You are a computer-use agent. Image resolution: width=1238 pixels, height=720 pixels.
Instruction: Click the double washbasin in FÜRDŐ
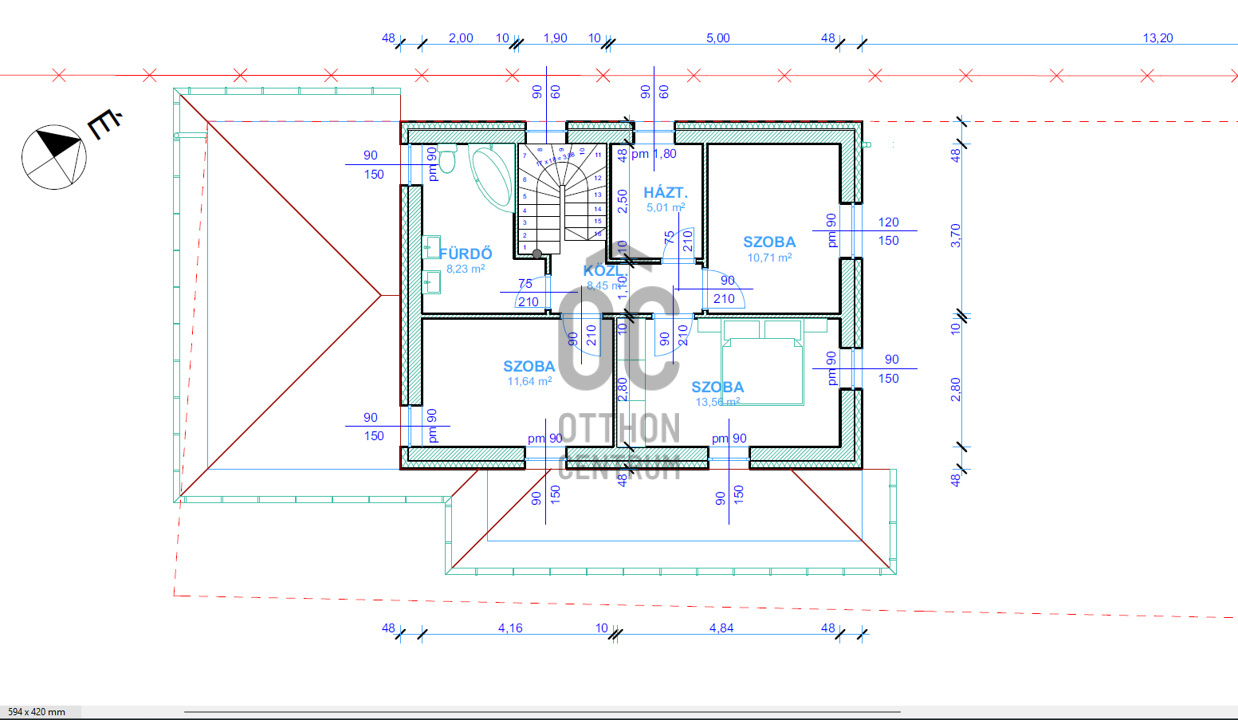click(x=432, y=263)
